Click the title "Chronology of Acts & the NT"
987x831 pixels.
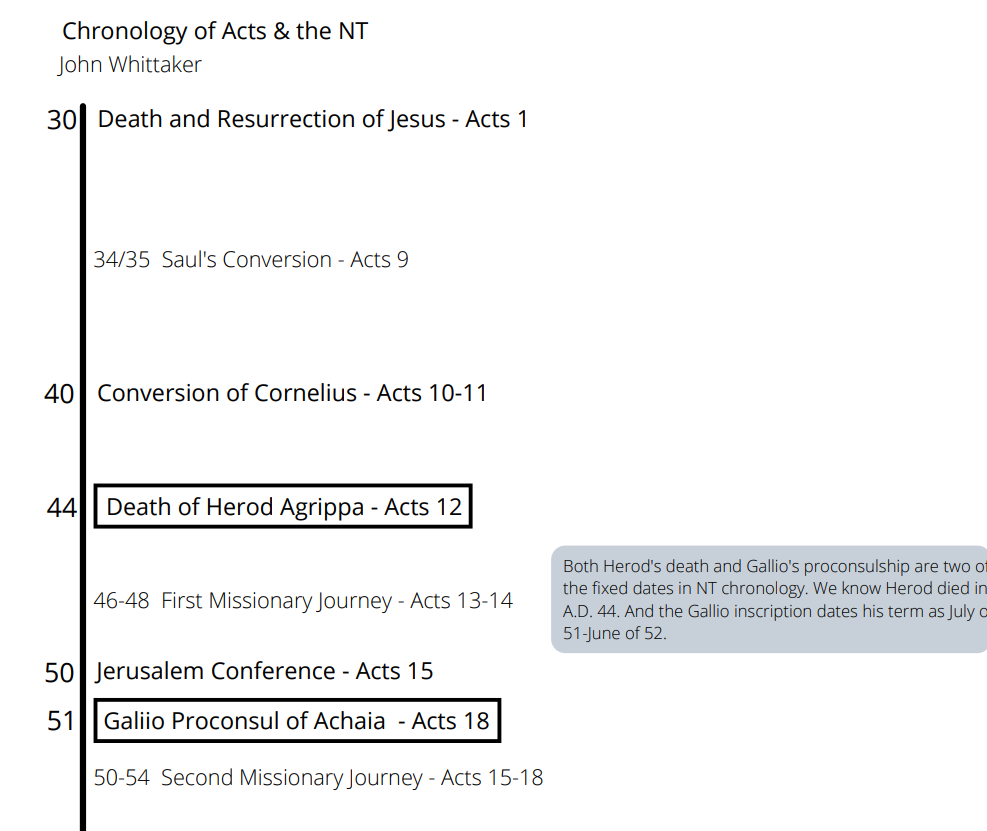coord(214,31)
